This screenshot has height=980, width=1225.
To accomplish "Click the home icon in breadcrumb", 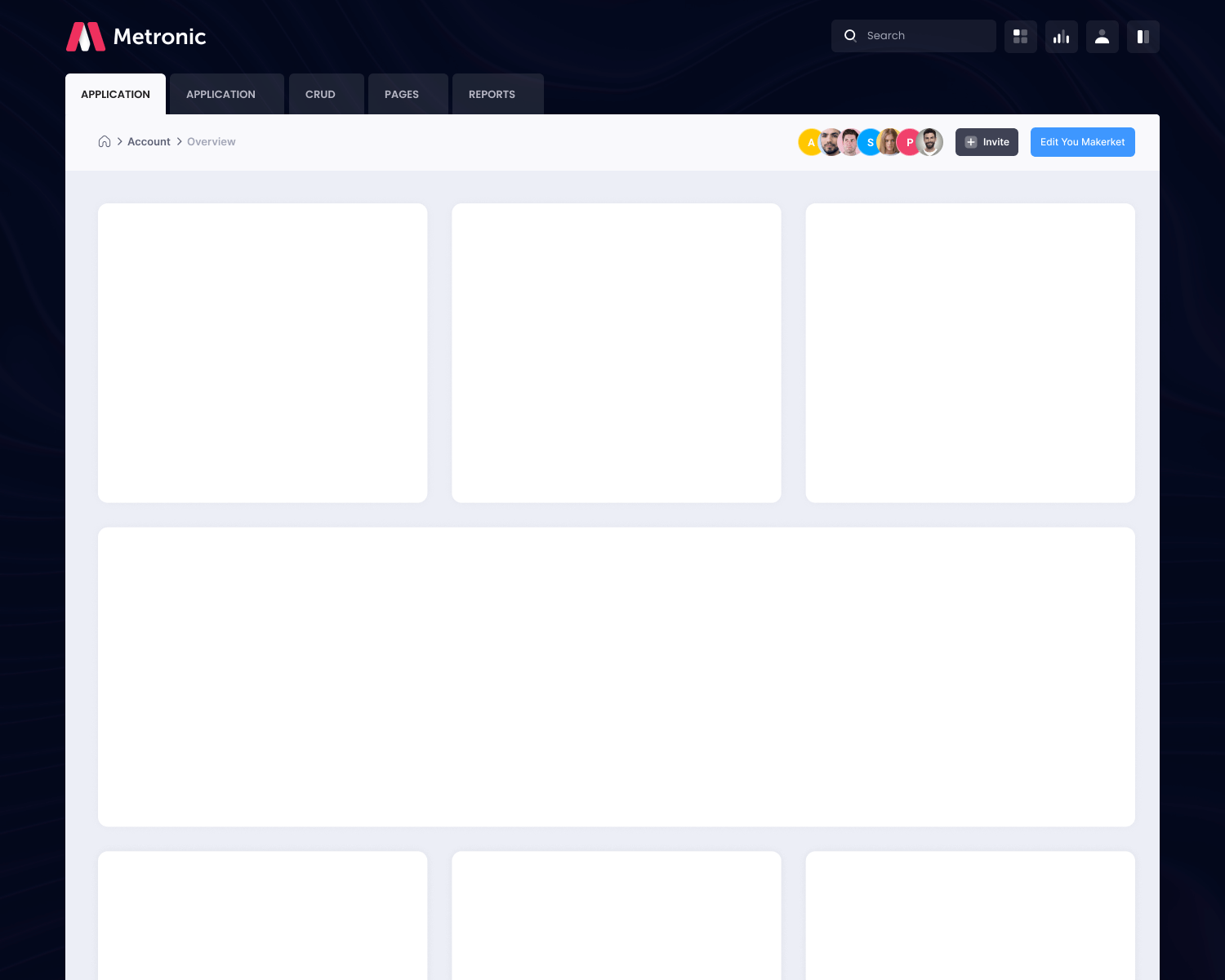I will click(x=105, y=141).
